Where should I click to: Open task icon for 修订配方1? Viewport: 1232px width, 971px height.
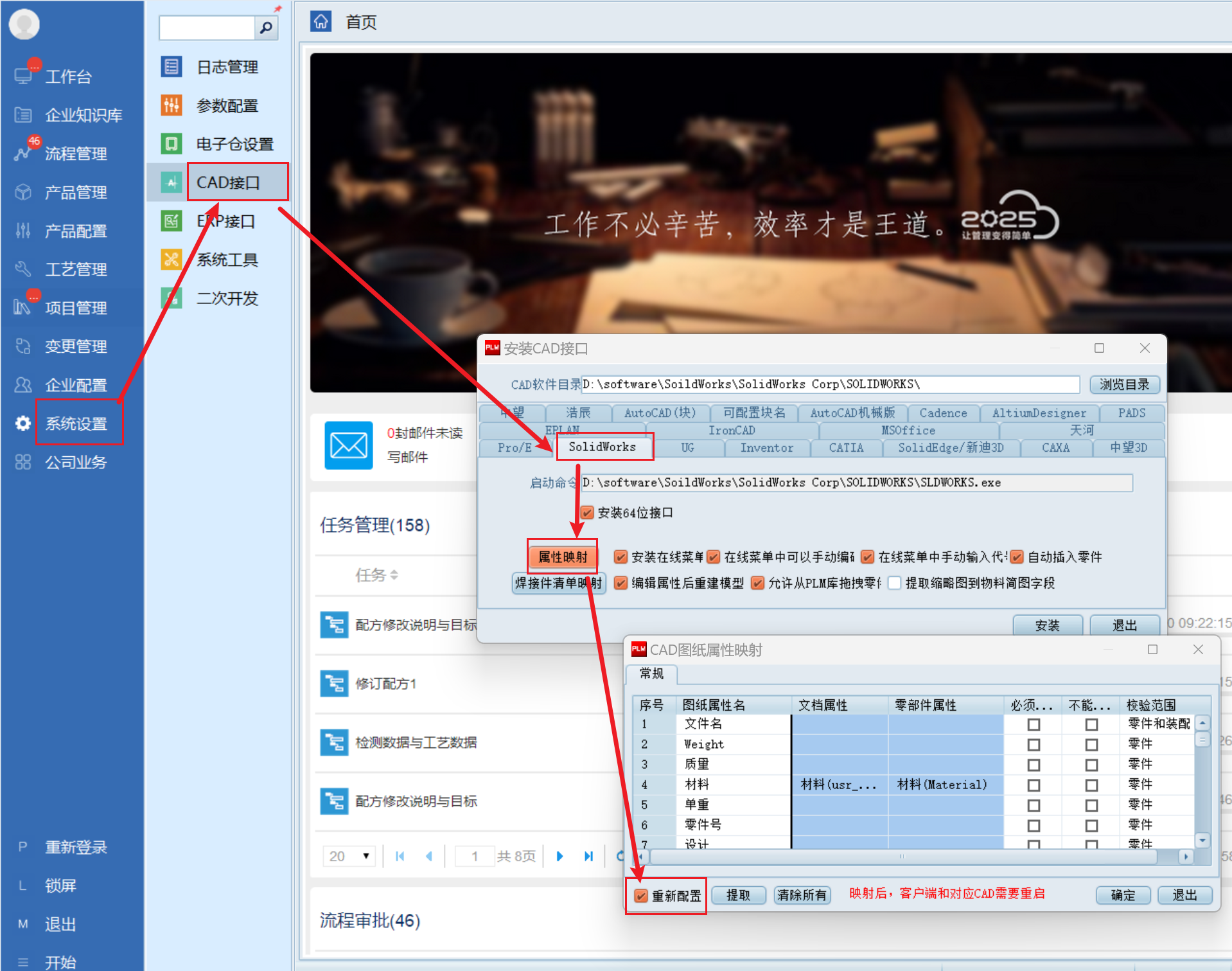[x=334, y=684]
